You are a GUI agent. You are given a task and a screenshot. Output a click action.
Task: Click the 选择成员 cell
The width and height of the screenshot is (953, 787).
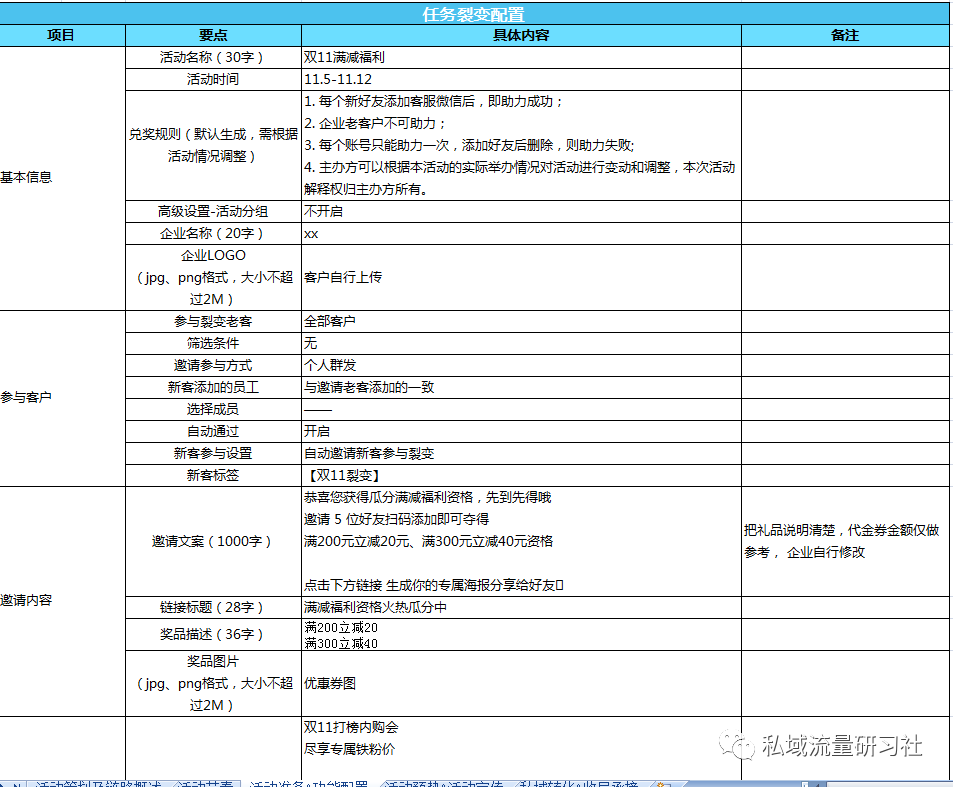coord(213,410)
